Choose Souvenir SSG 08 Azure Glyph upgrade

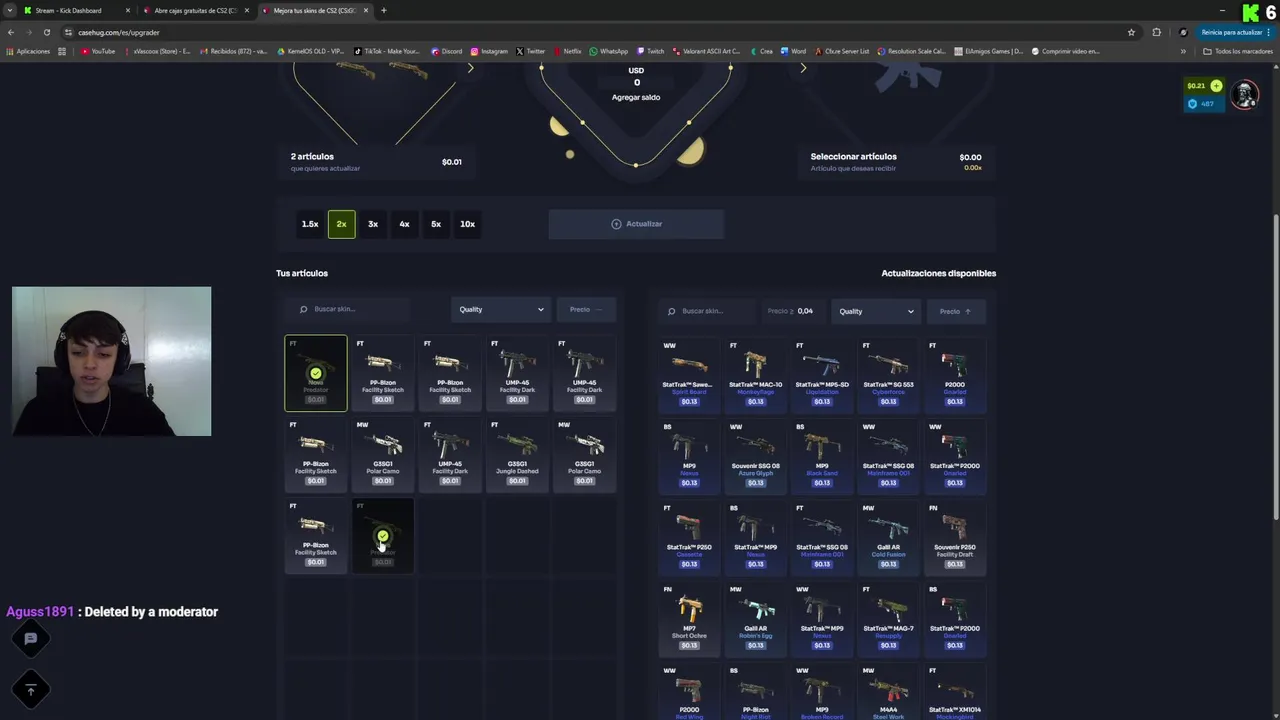755,456
